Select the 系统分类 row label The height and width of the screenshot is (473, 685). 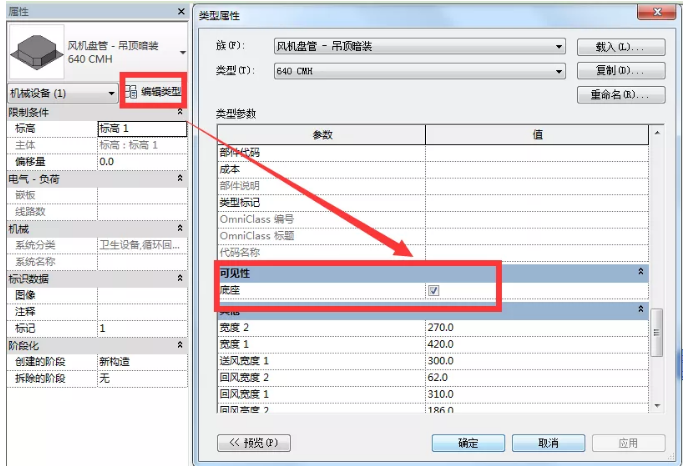click(x=35, y=245)
